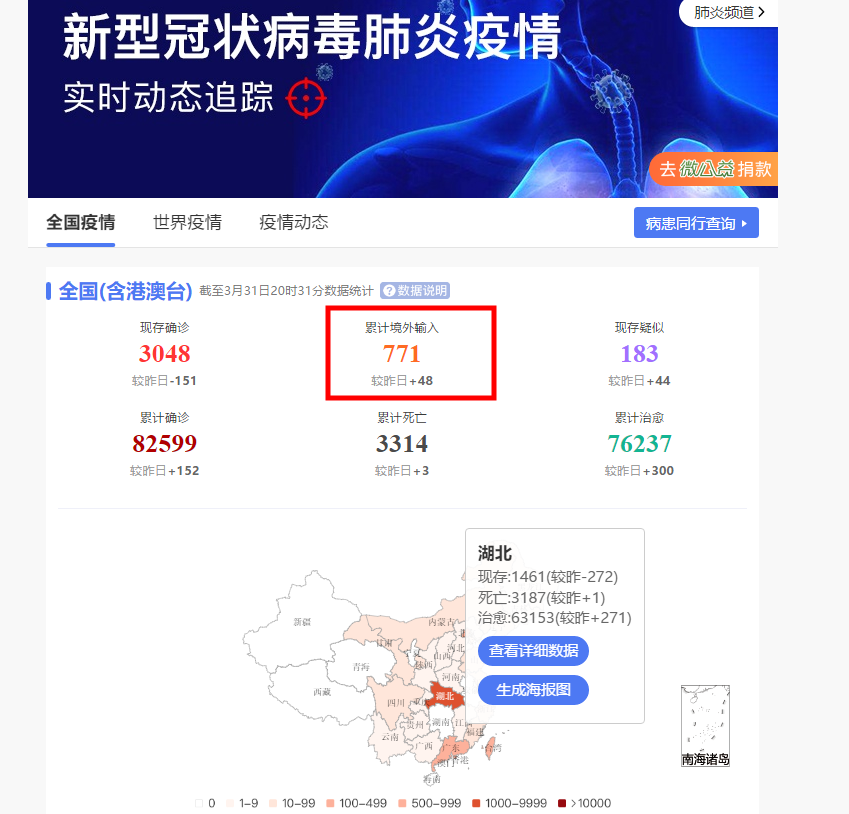This screenshot has width=849, height=814.
Task: Switch to the 疫情动态 tab
Action: point(293,223)
